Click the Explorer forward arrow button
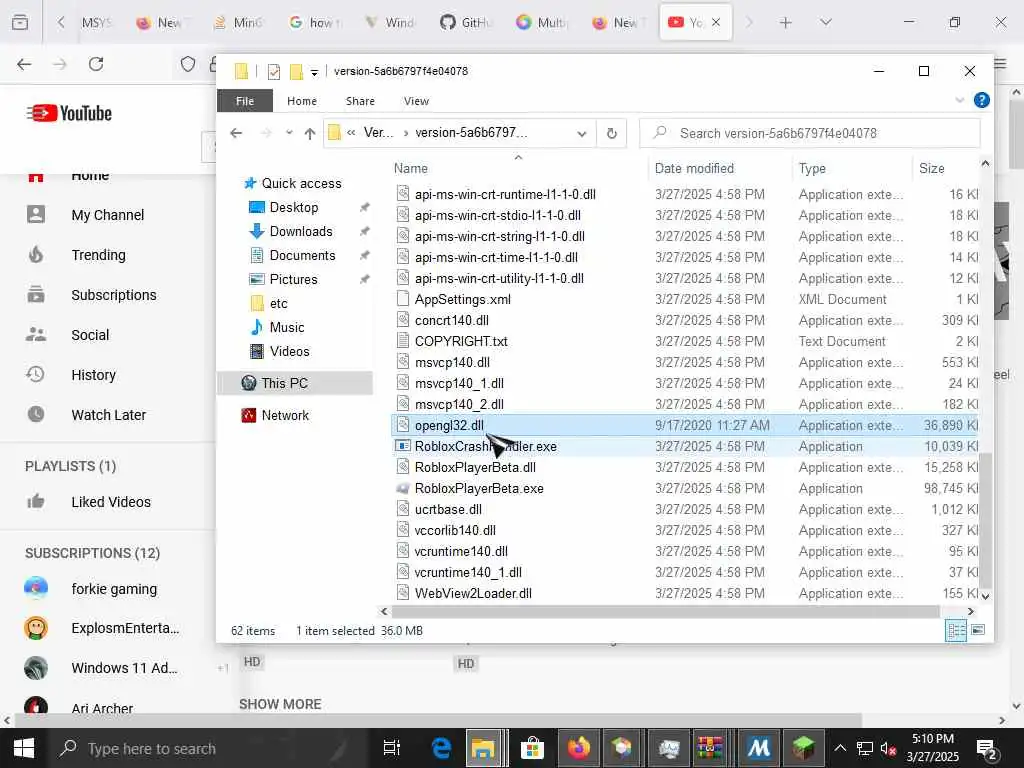 pyautogui.click(x=265, y=133)
